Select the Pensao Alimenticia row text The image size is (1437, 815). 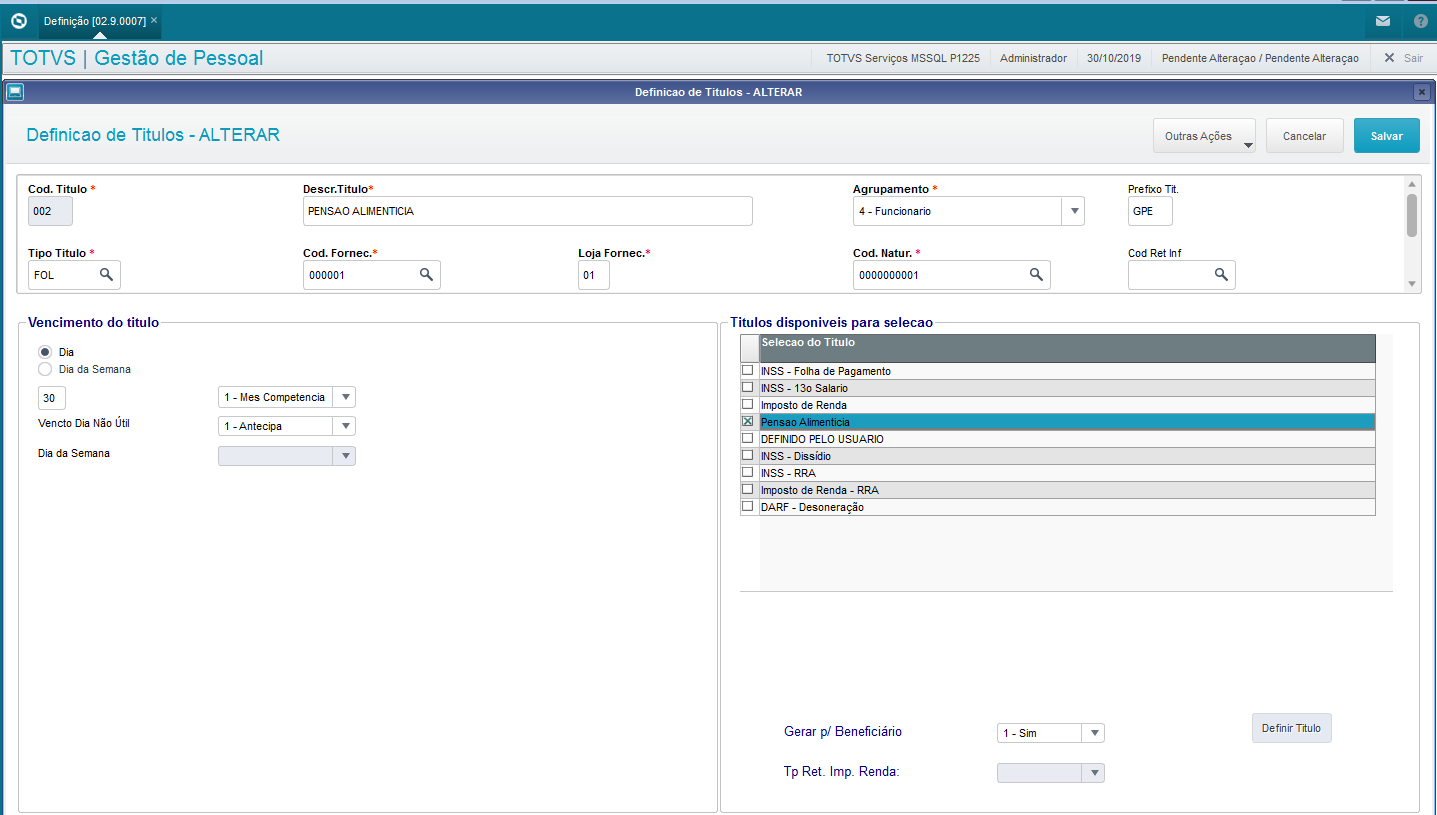coord(805,422)
